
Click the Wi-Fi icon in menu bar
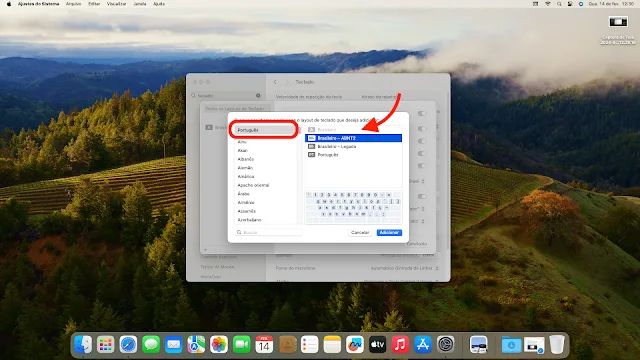point(547,4)
